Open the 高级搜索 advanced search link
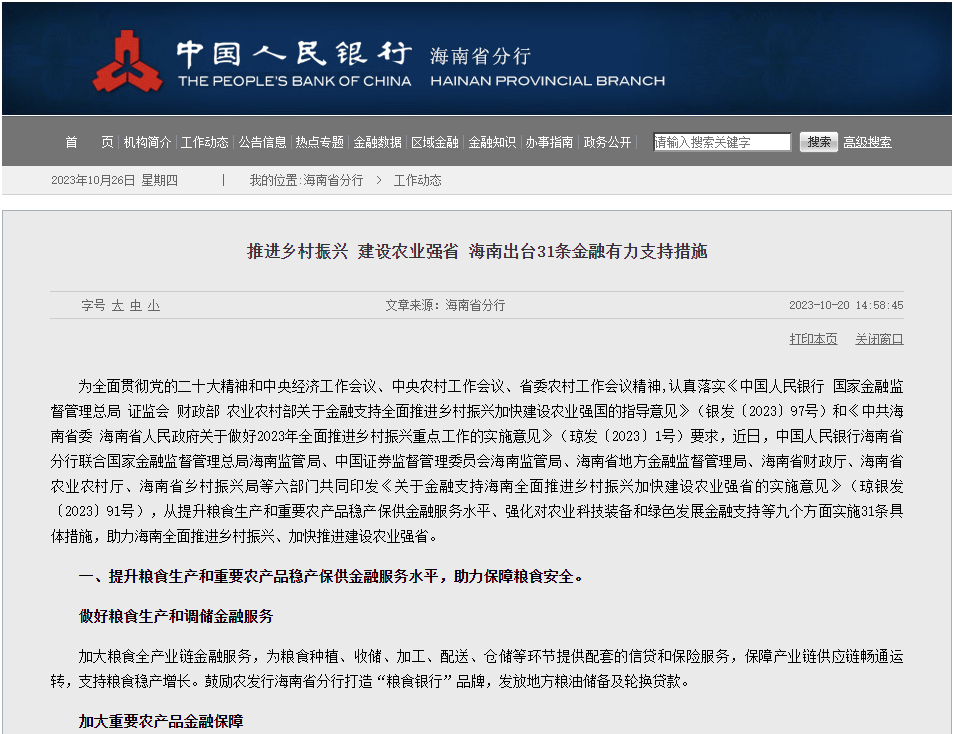This screenshot has width=955, height=734. click(867, 142)
